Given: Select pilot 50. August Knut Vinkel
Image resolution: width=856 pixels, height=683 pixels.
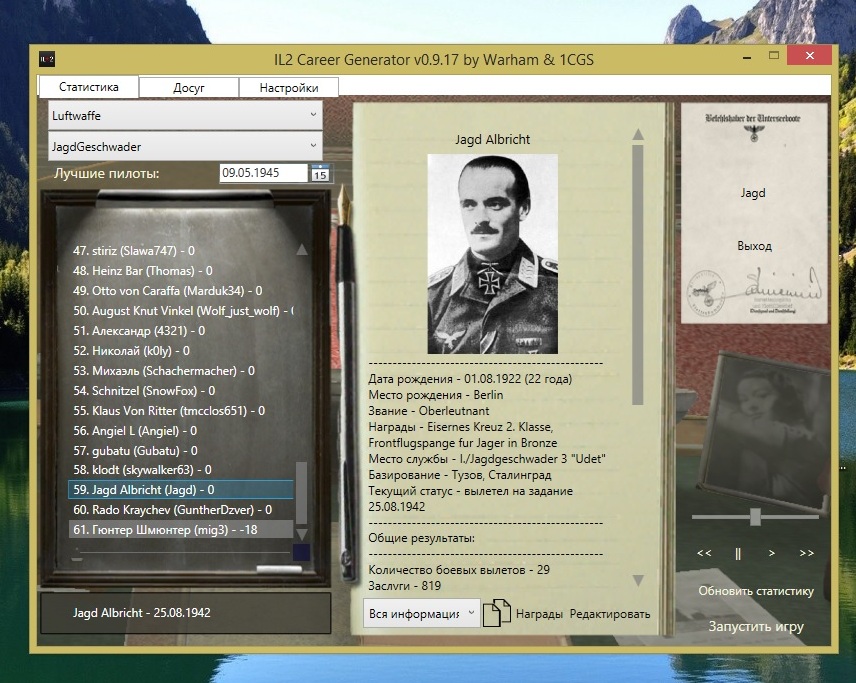Looking at the screenshot, I should (x=181, y=311).
